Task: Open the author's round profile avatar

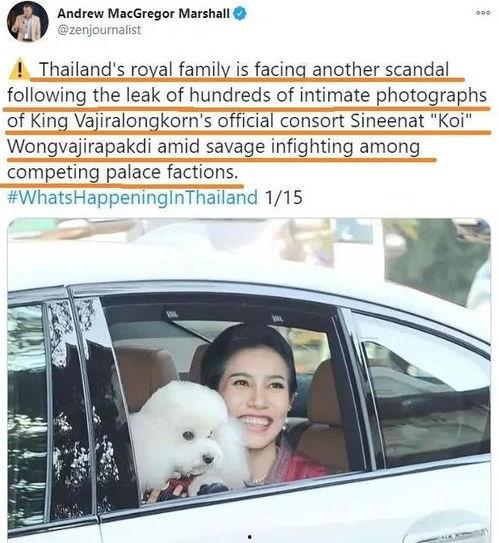Action: [28, 21]
